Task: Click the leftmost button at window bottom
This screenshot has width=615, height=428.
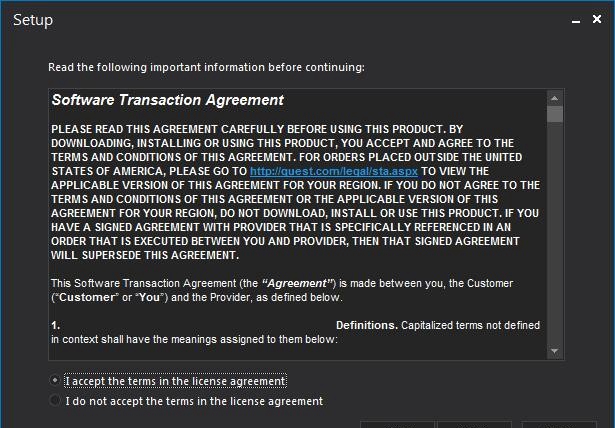Action: [397, 425]
